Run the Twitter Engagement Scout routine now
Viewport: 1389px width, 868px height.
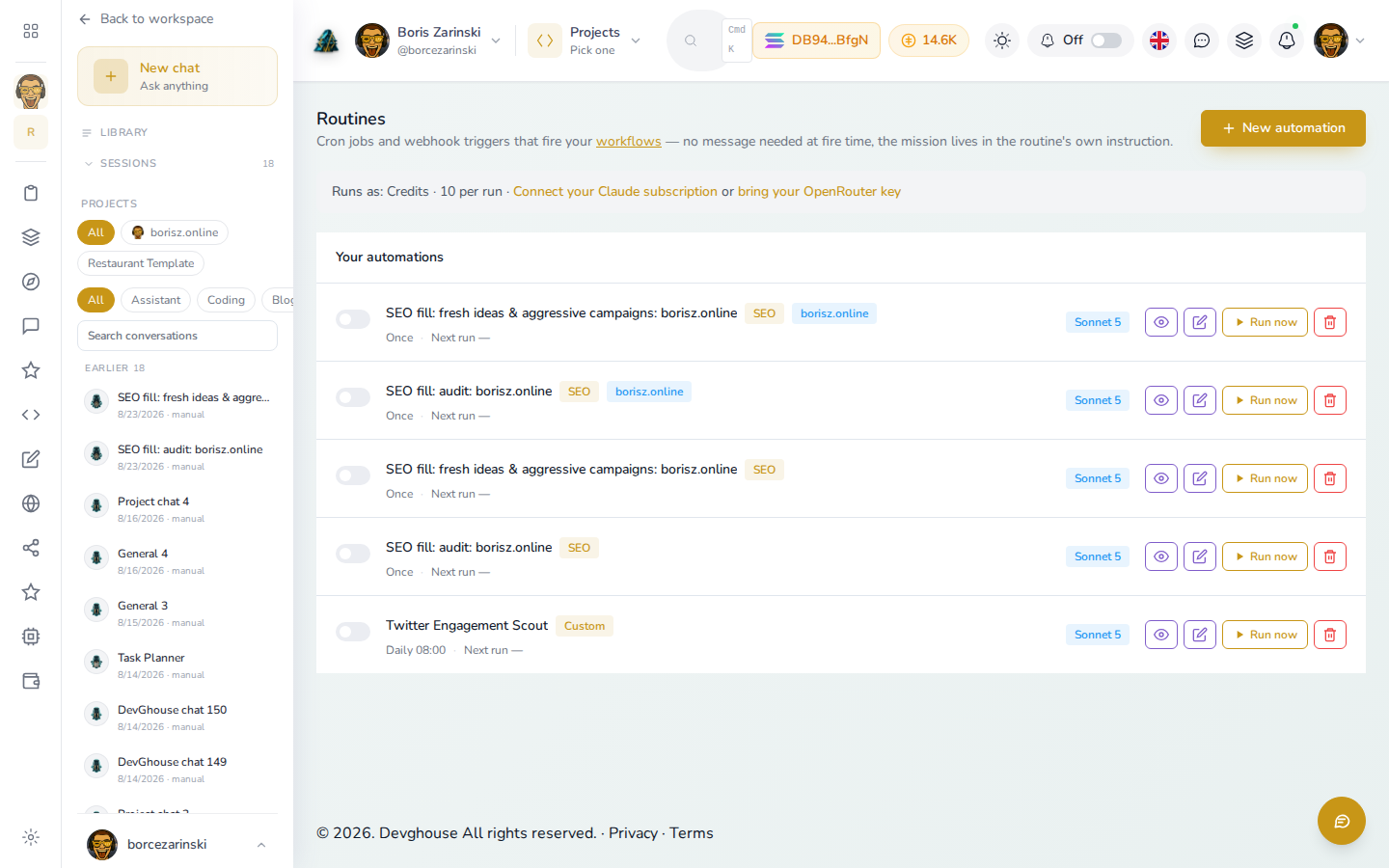(x=1265, y=635)
